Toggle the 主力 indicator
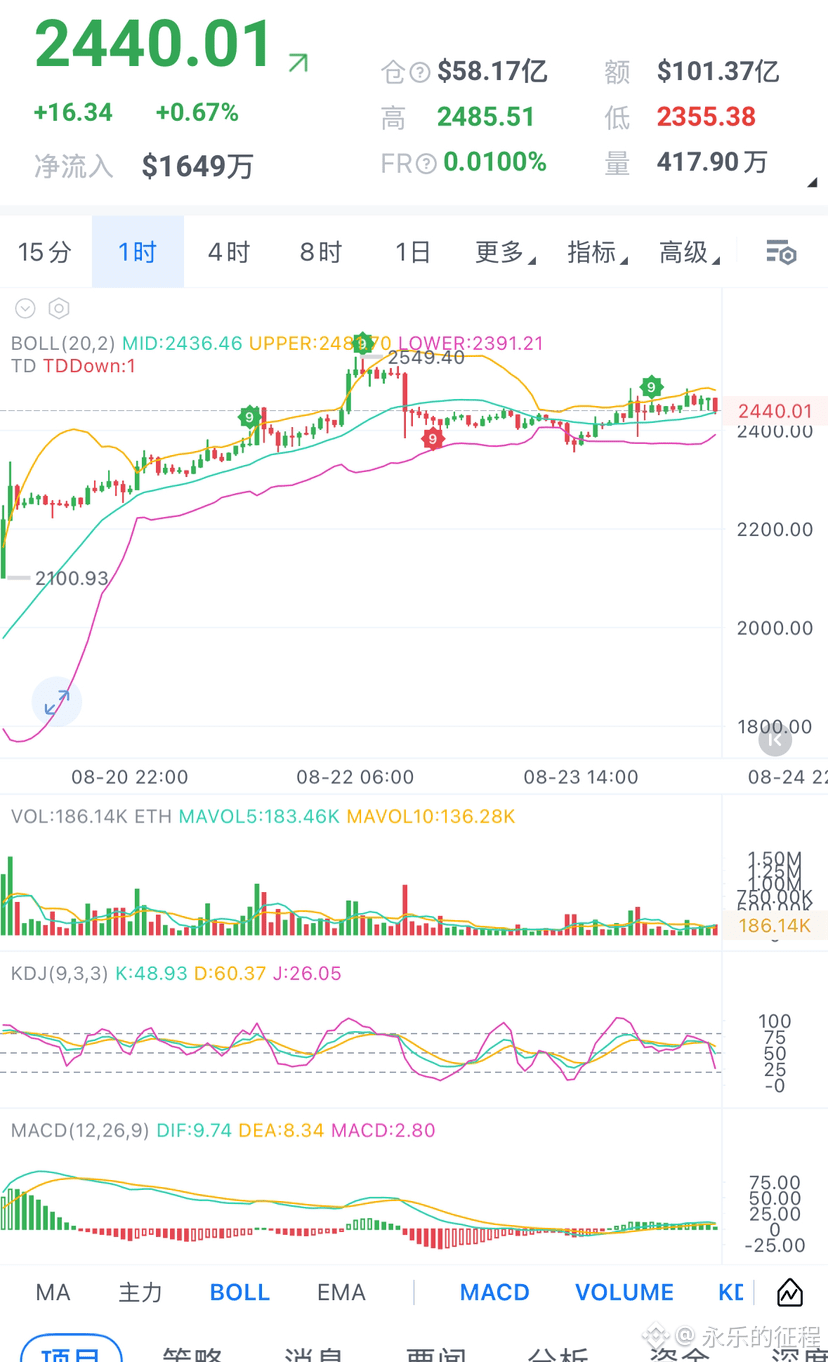Viewport: 828px width, 1362px height. [140, 1292]
